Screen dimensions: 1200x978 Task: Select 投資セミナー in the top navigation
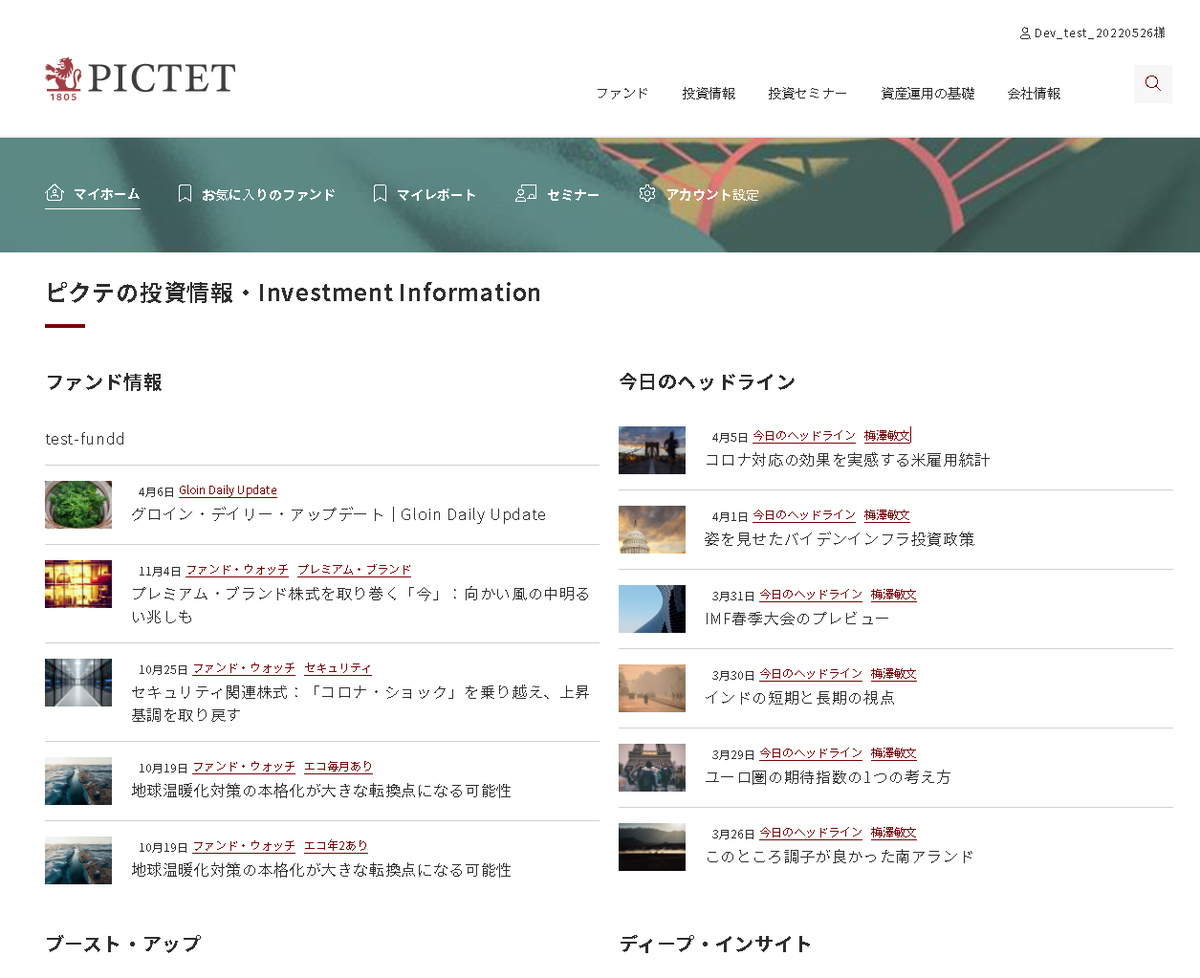pyautogui.click(x=807, y=93)
